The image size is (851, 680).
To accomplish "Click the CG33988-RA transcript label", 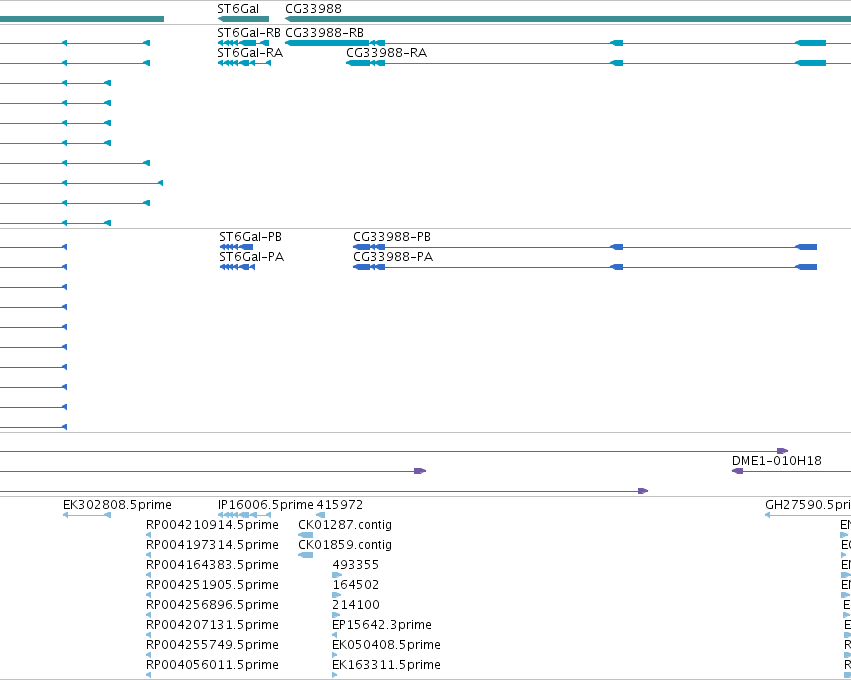I will 386,53.
